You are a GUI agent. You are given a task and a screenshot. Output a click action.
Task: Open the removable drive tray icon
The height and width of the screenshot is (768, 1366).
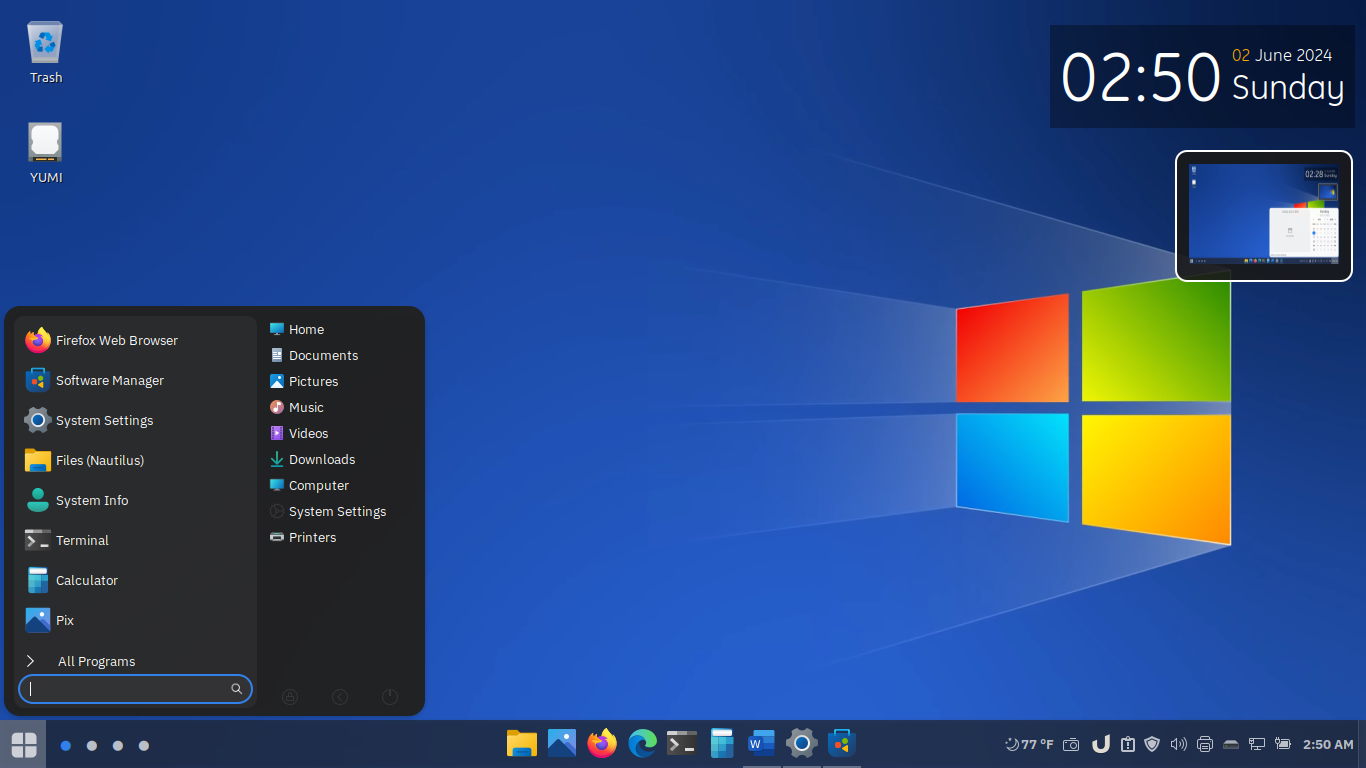coord(1231,745)
